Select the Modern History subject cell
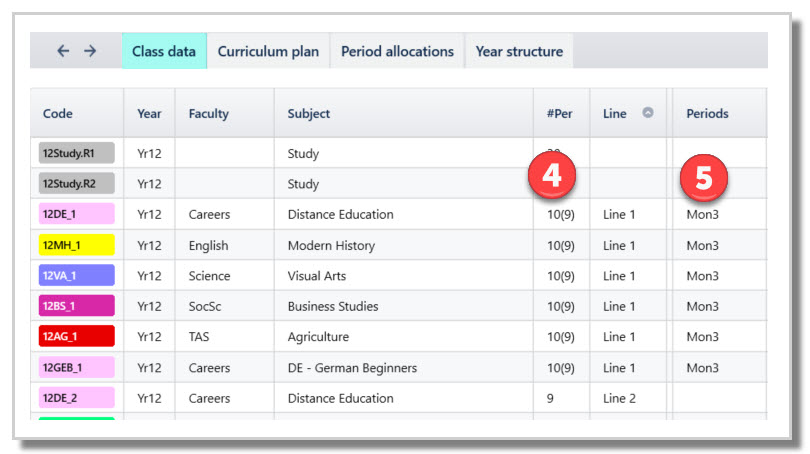810x454 pixels. click(332, 245)
